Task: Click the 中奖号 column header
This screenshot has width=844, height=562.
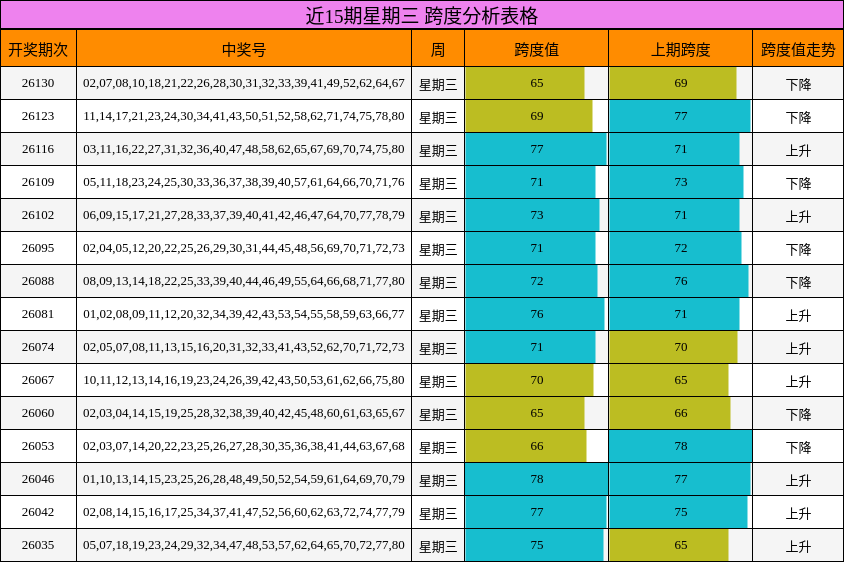Action: point(244,48)
